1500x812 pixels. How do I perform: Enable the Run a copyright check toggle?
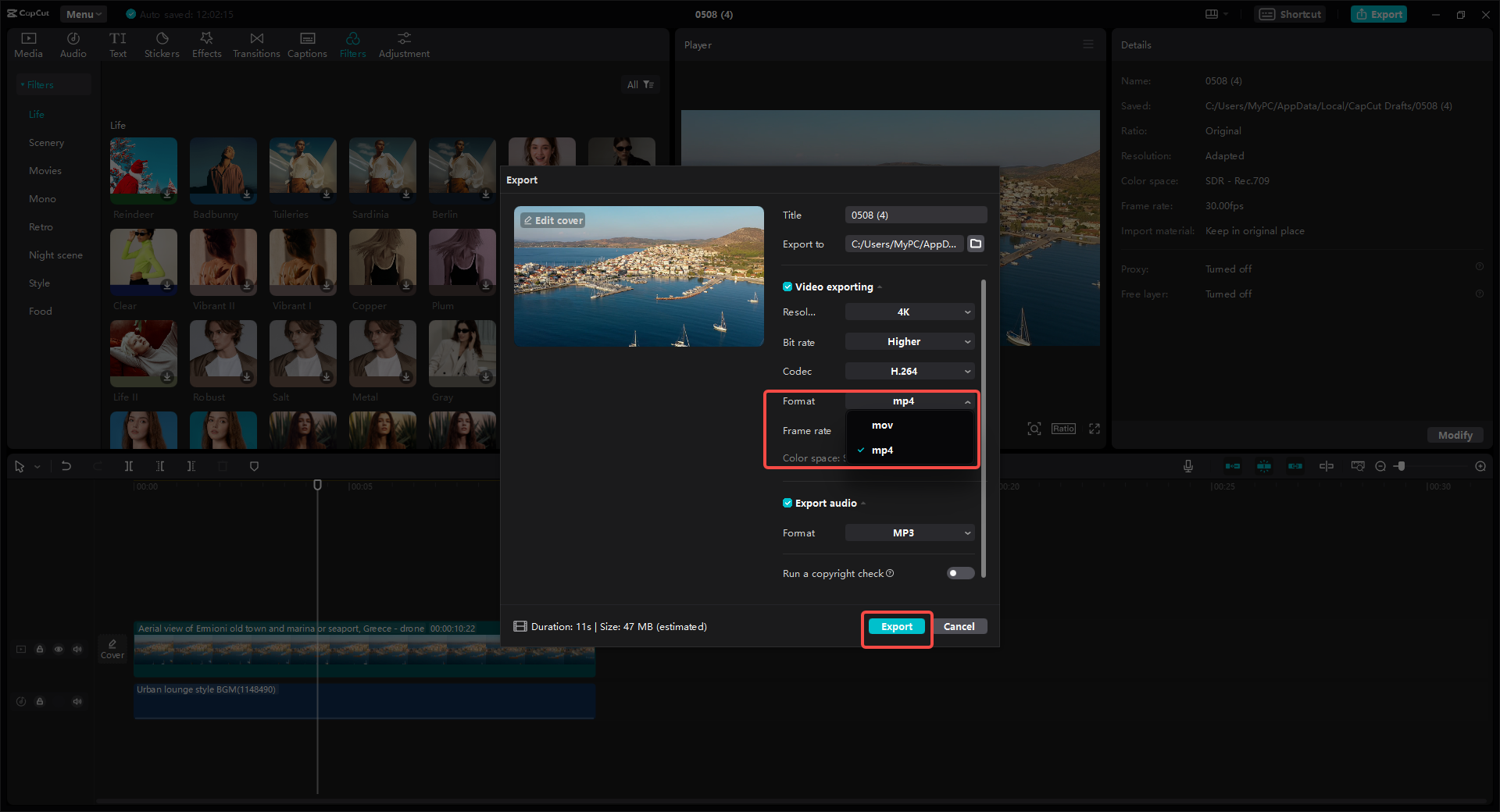[959, 573]
